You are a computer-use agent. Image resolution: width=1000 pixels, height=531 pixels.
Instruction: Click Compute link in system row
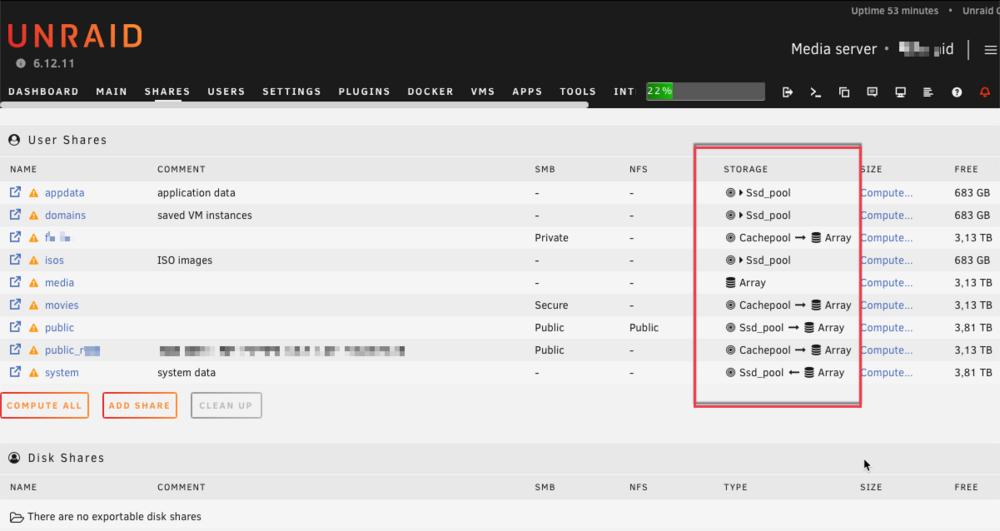[886, 372]
